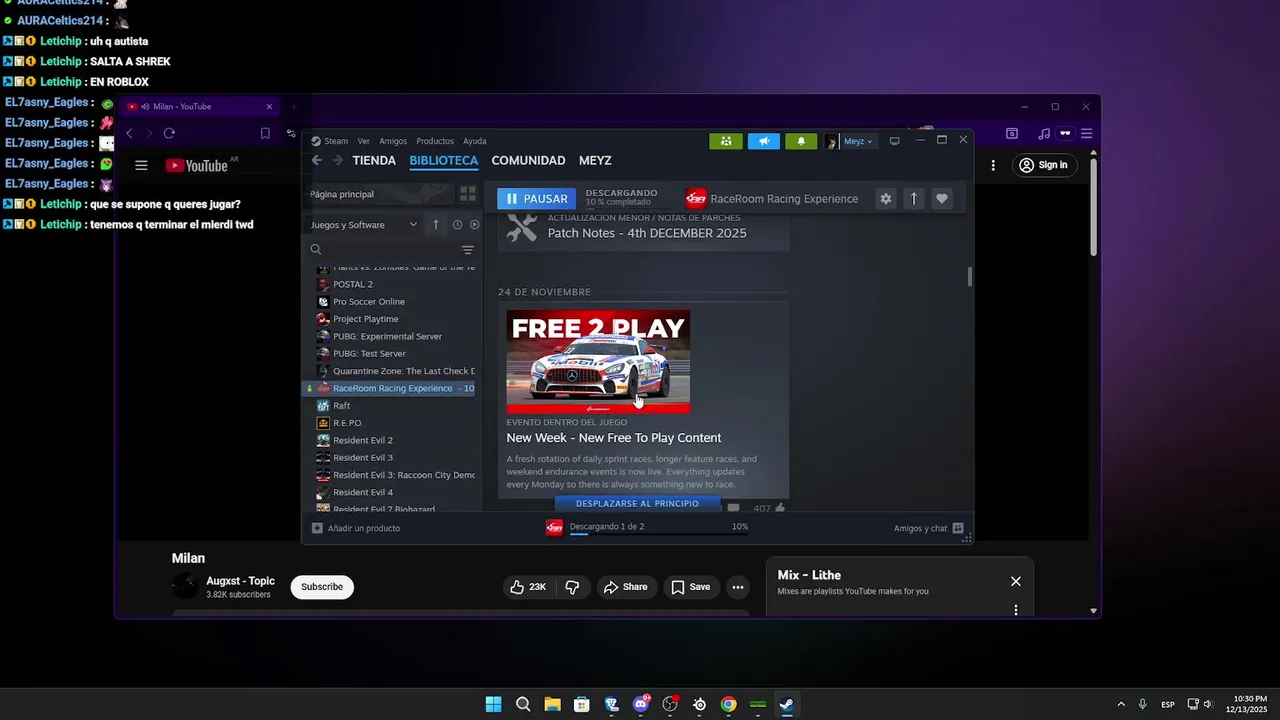Go back in Steam navigation

[x=317, y=160]
